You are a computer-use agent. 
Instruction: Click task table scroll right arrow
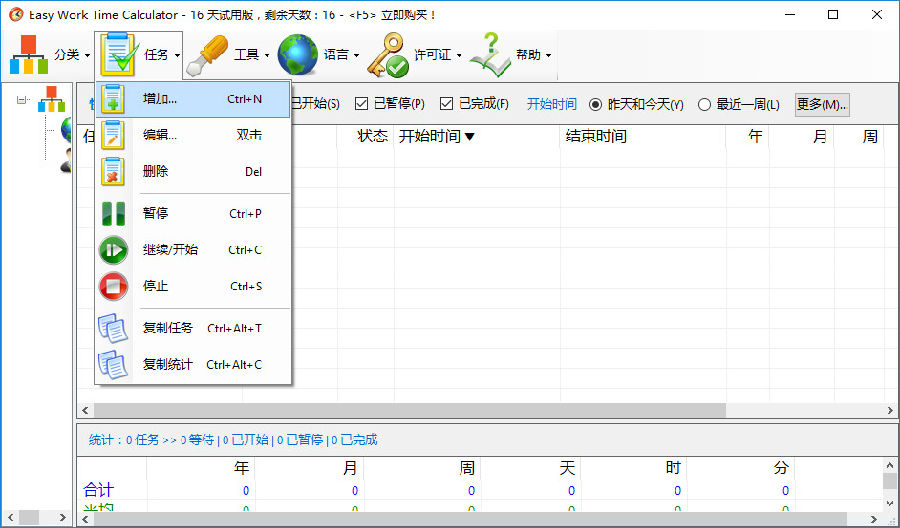point(890,410)
